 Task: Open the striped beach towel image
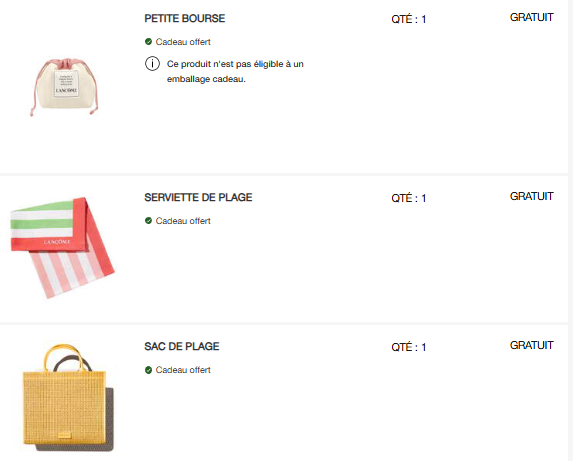pos(62,248)
